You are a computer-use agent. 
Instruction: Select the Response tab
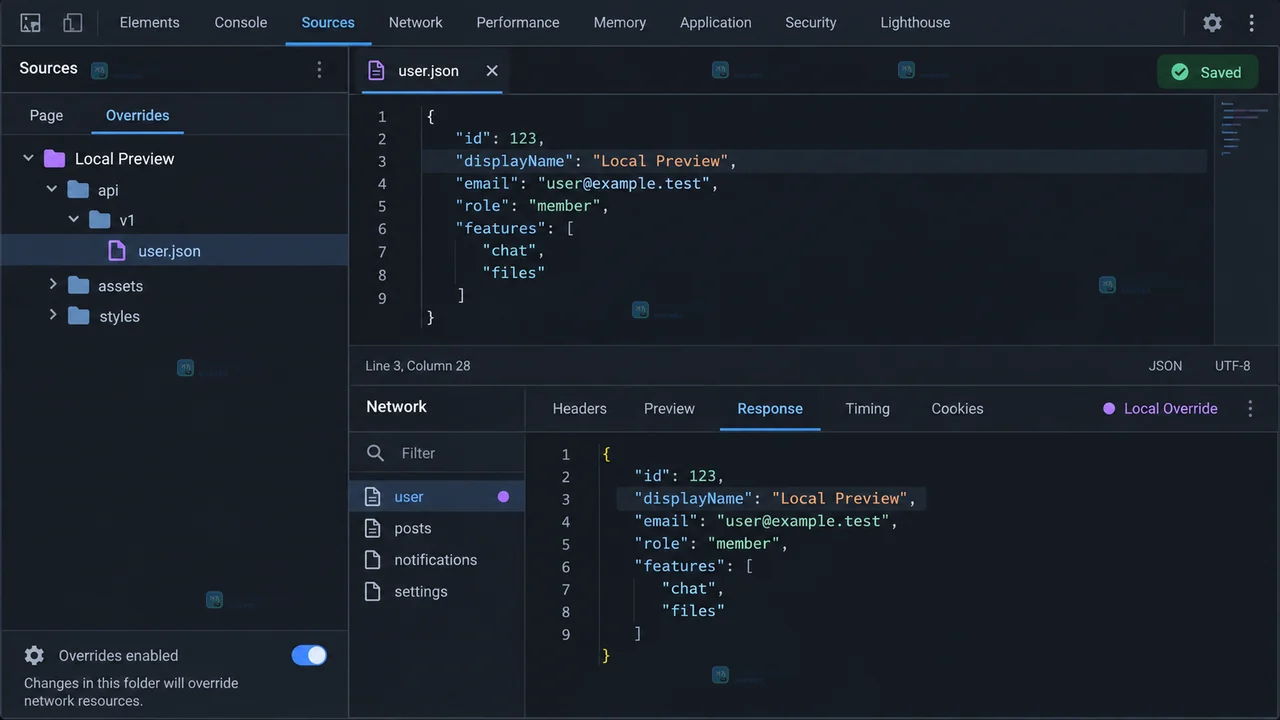coord(770,408)
